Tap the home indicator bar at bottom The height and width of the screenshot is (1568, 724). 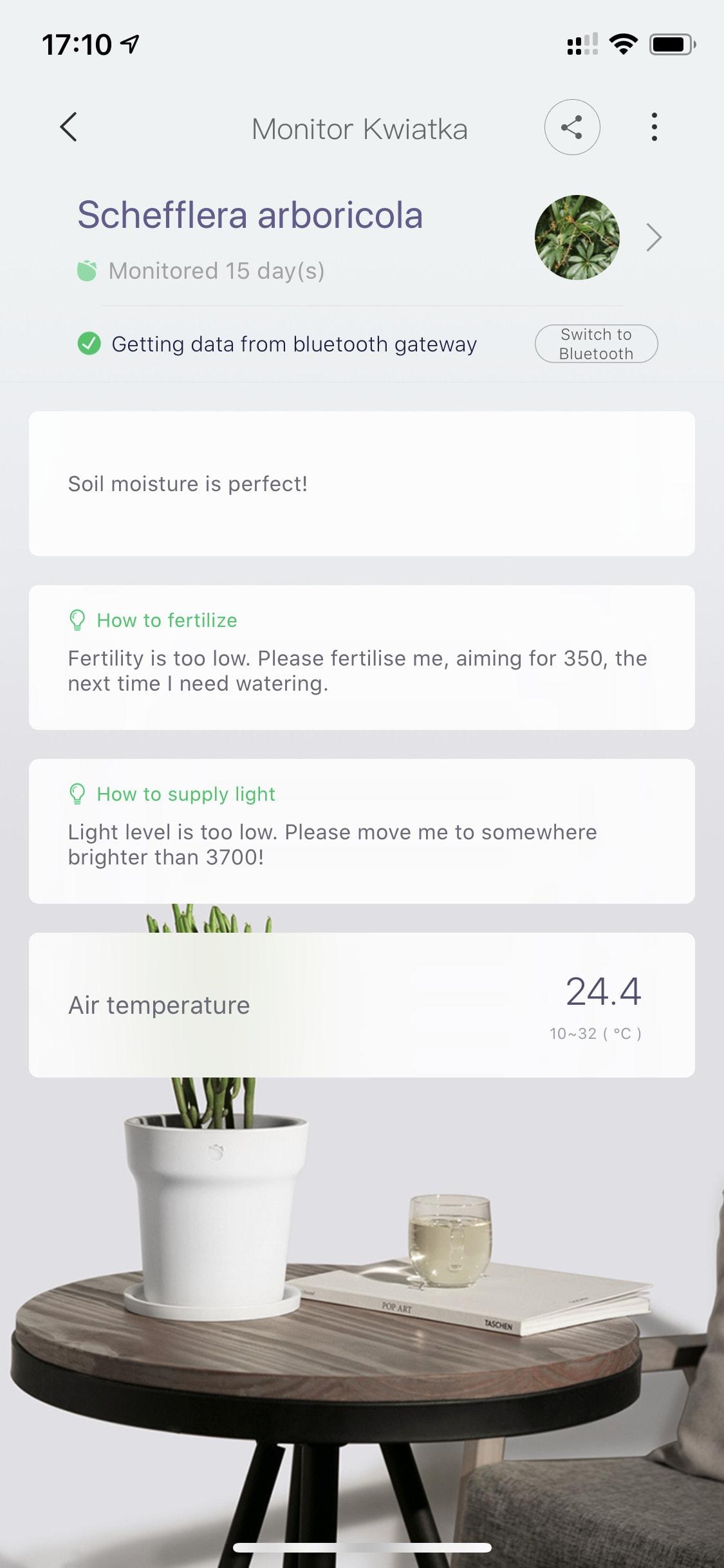(x=362, y=1547)
